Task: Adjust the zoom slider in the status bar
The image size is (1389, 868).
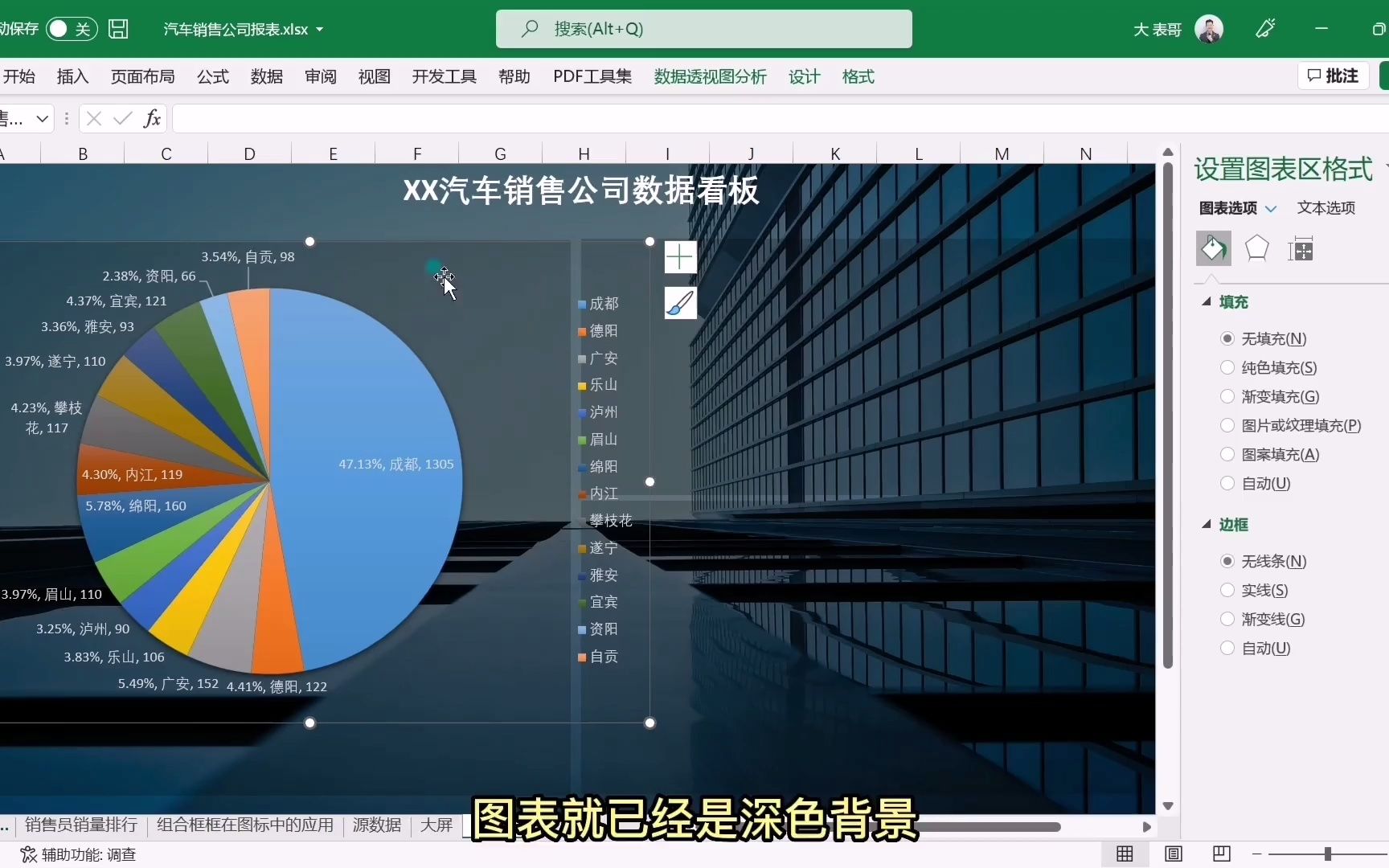Action: point(1326,854)
